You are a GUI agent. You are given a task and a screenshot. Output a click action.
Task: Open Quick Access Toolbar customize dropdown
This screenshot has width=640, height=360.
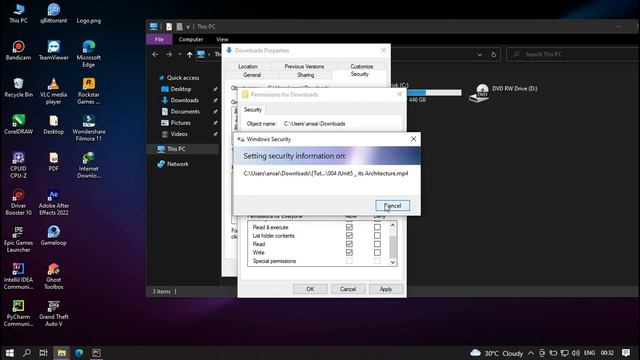tap(188, 27)
